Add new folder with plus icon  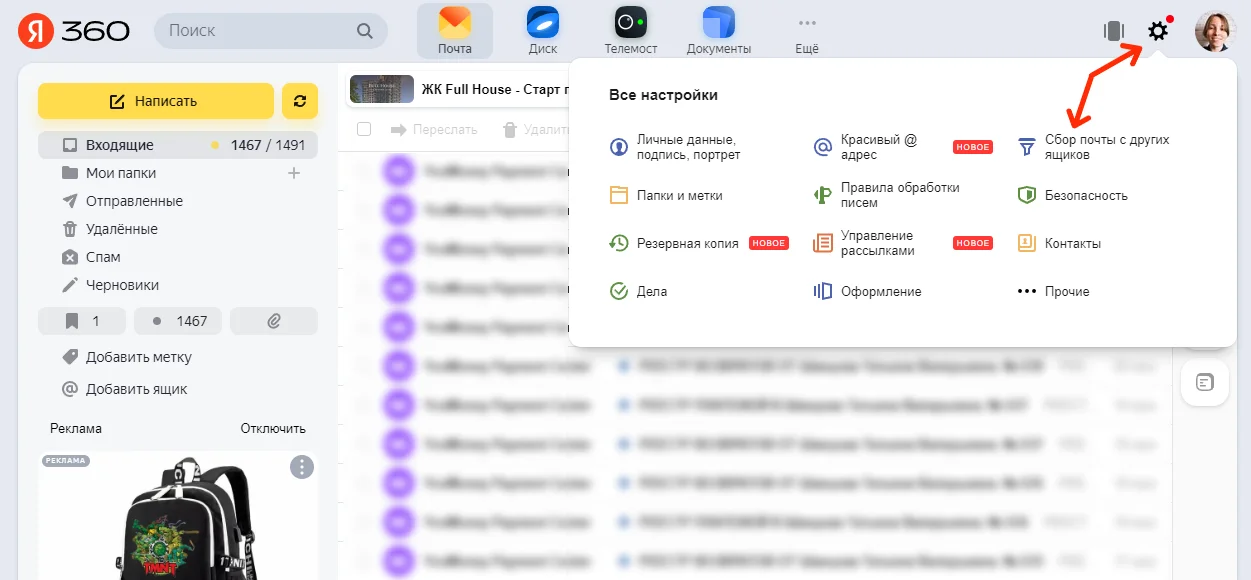point(294,173)
